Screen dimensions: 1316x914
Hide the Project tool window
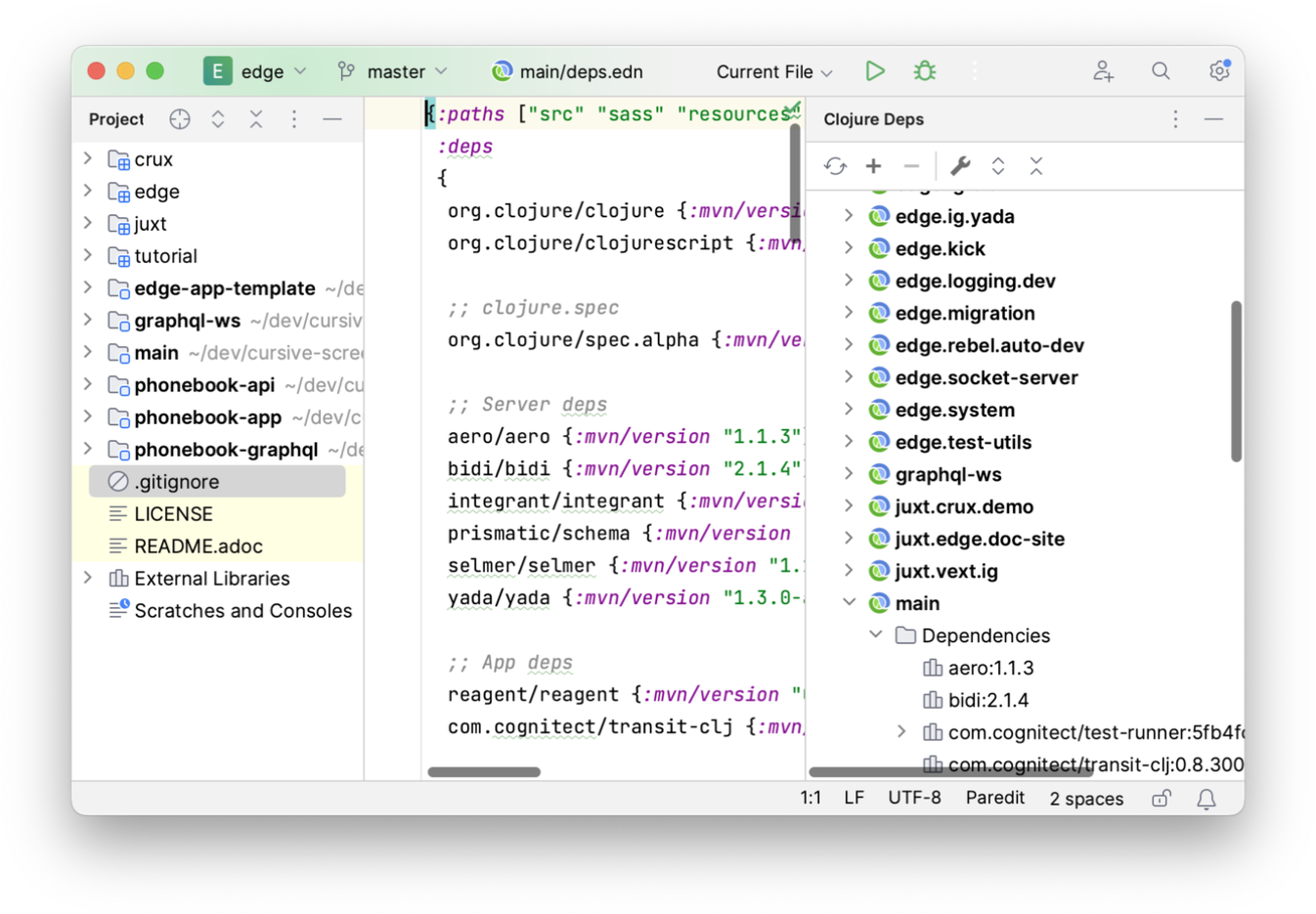(x=332, y=119)
